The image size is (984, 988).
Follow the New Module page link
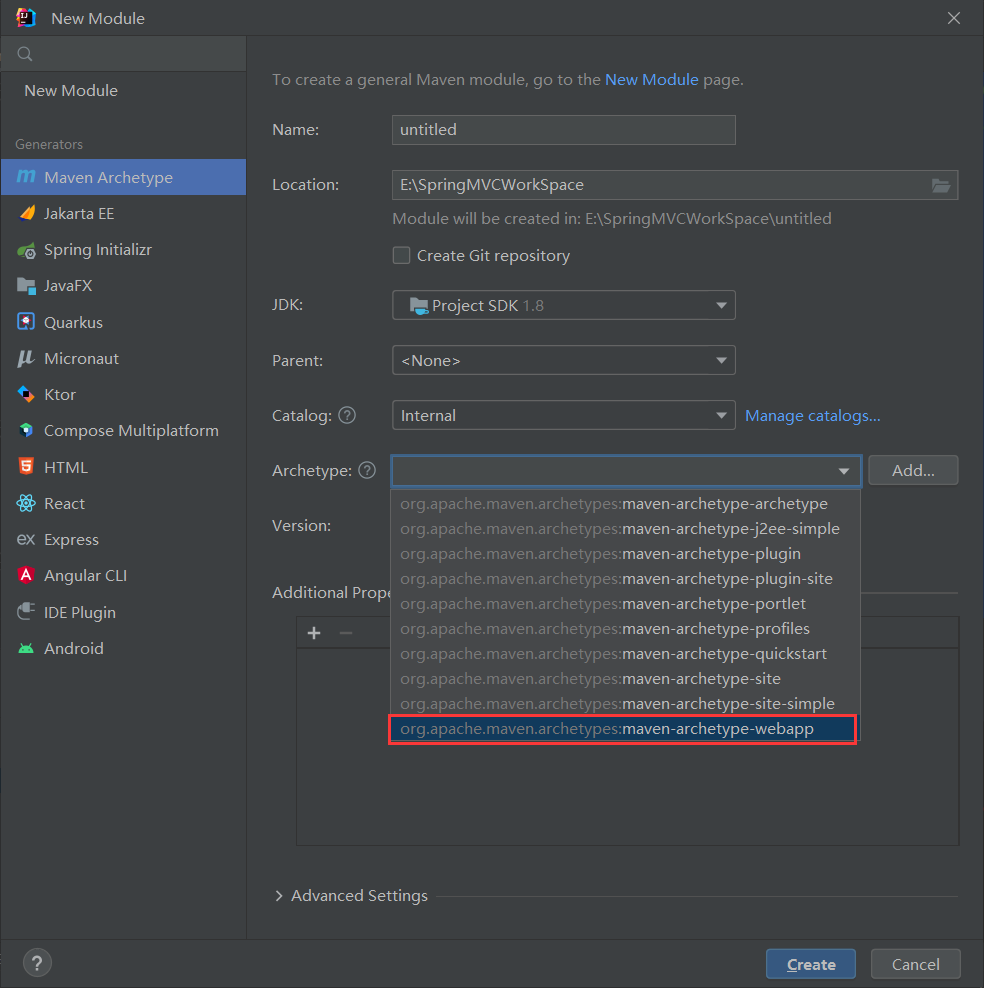pyautogui.click(x=651, y=79)
